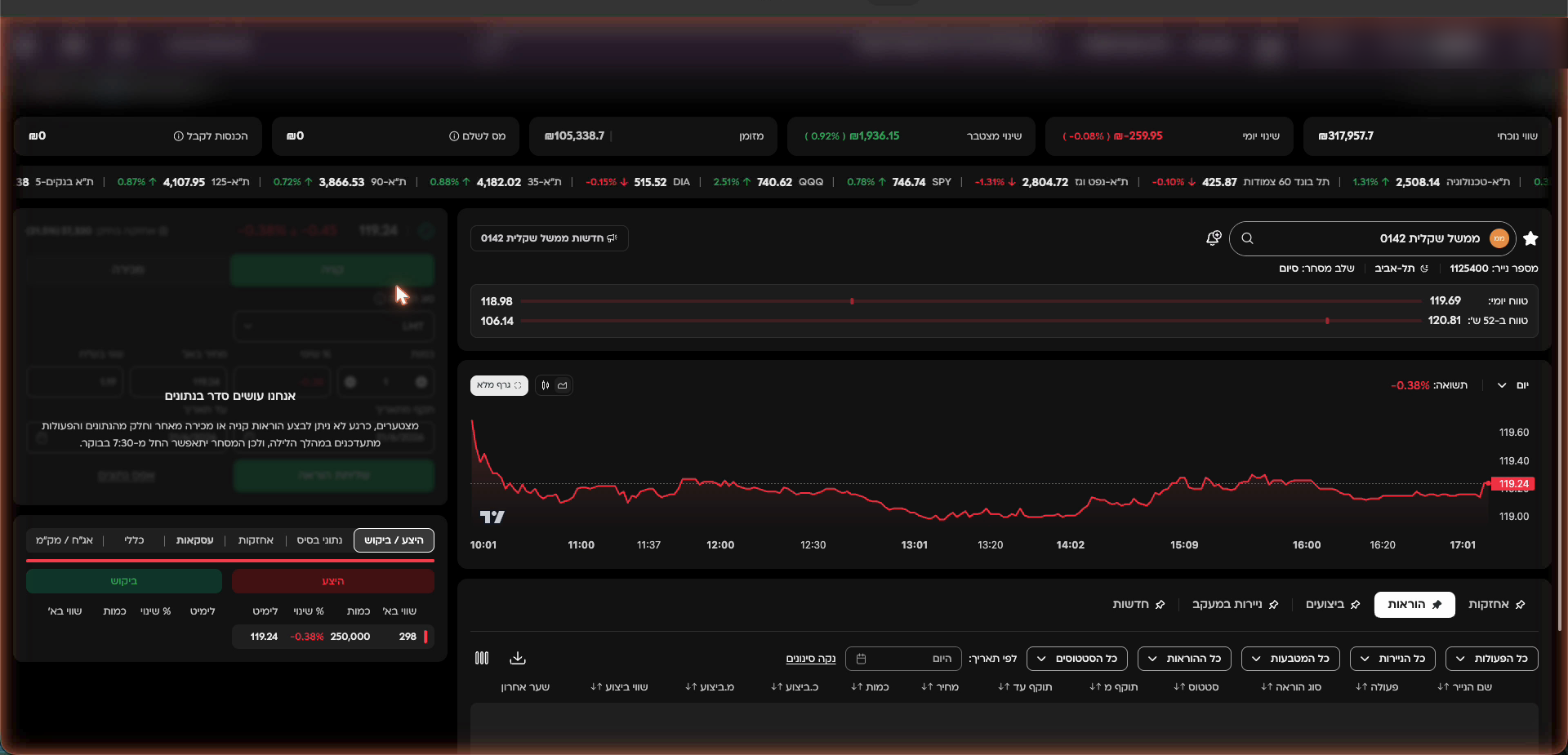
Task: Click info icon next to הכנסות לקבל
Action: (178, 136)
